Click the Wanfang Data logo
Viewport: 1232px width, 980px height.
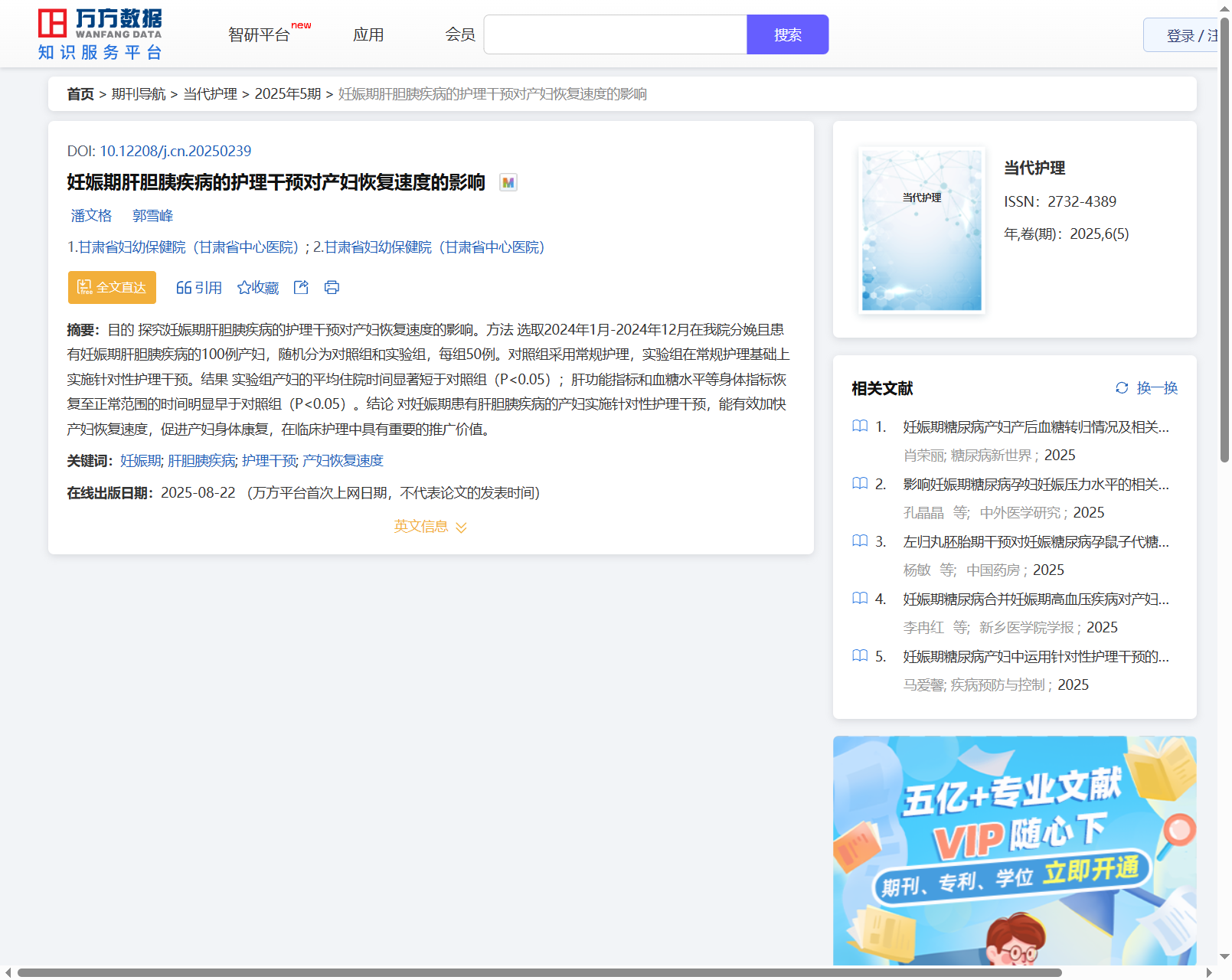pyautogui.click(x=100, y=34)
